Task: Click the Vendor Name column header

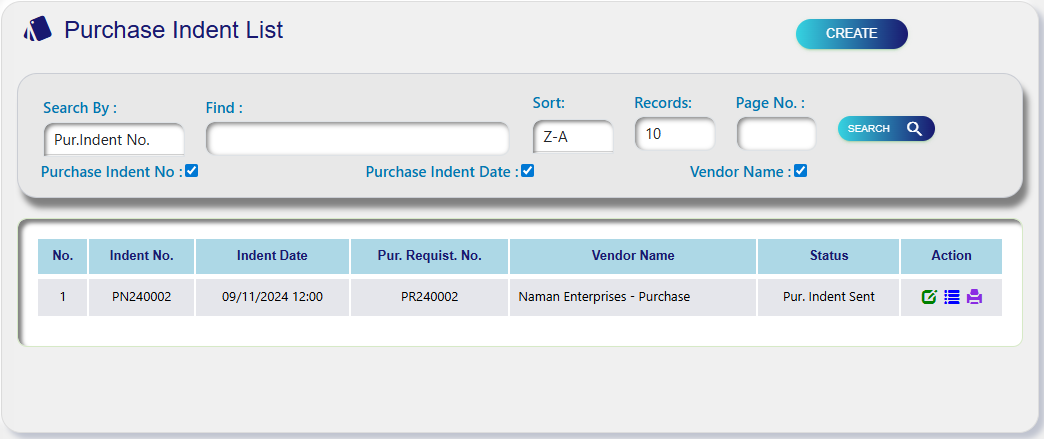Action: pos(633,256)
